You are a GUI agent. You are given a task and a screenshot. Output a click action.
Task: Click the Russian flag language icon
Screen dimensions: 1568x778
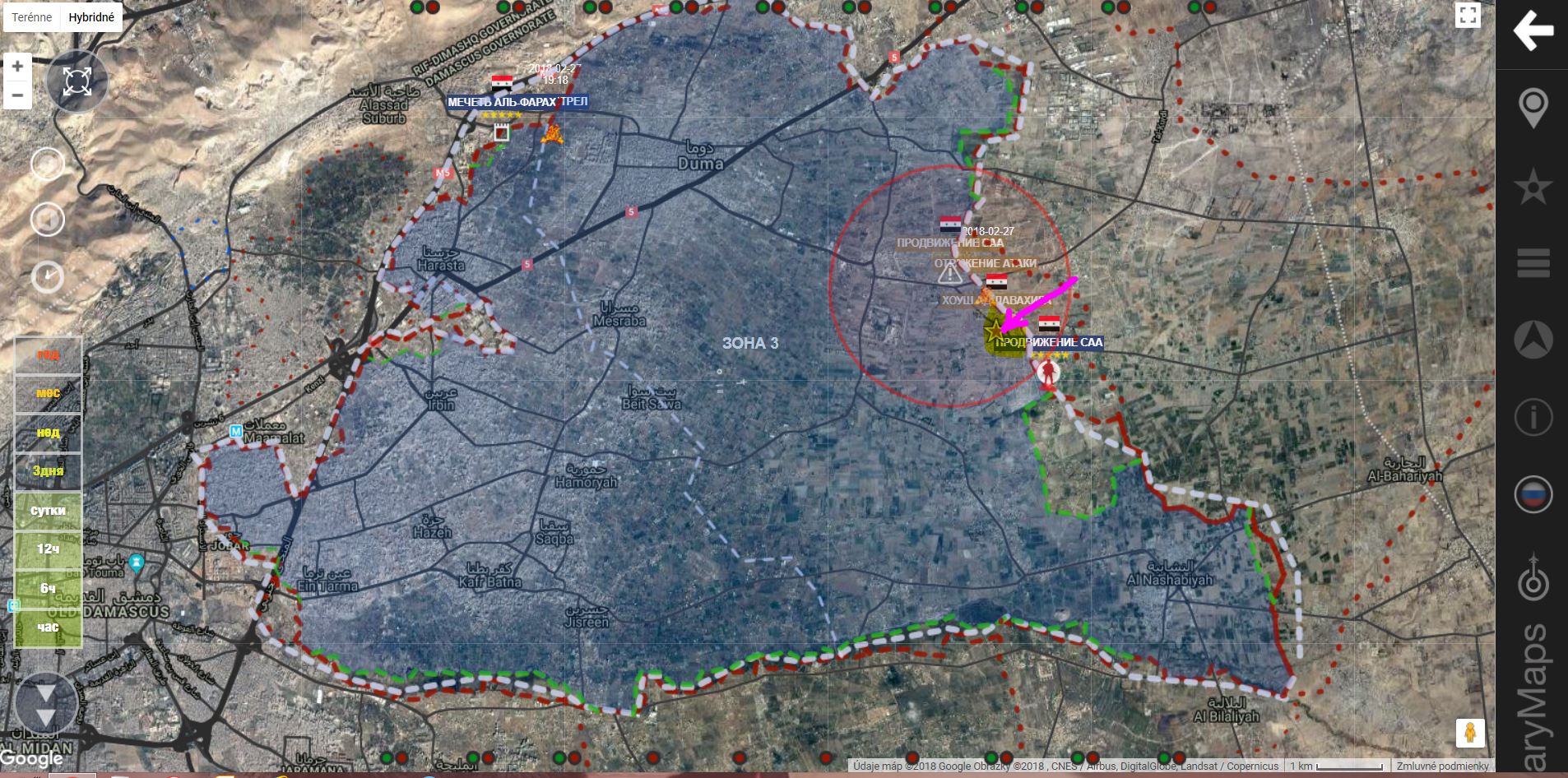click(x=1533, y=495)
